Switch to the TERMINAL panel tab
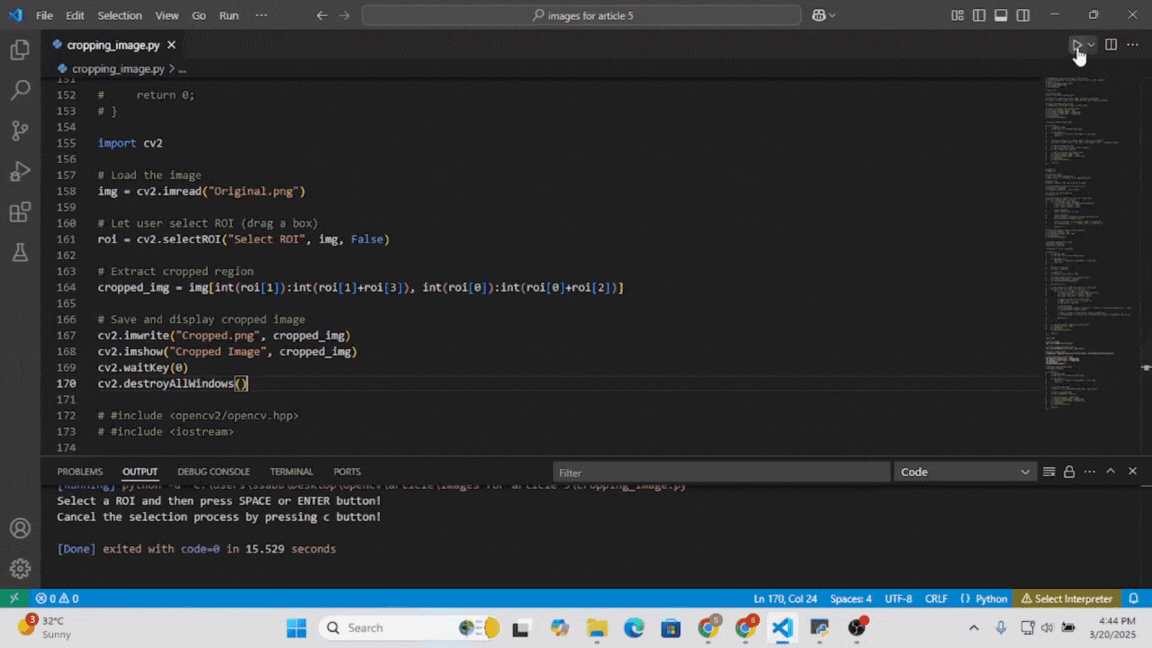Image resolution: width=1152 pixels, height=648 pixels. (x=291, y=472)
